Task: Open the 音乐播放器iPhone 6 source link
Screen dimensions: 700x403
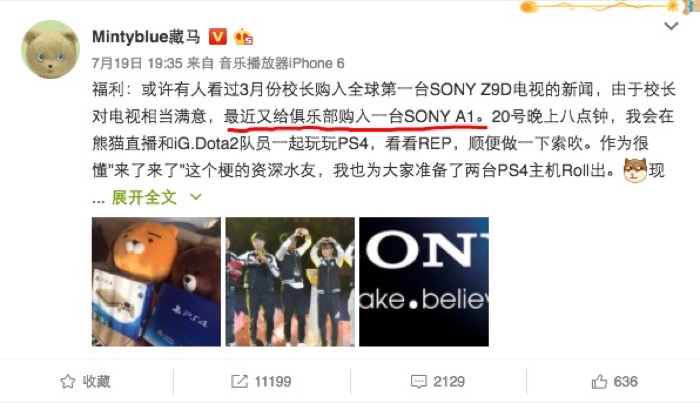Action: click(282, 63)
